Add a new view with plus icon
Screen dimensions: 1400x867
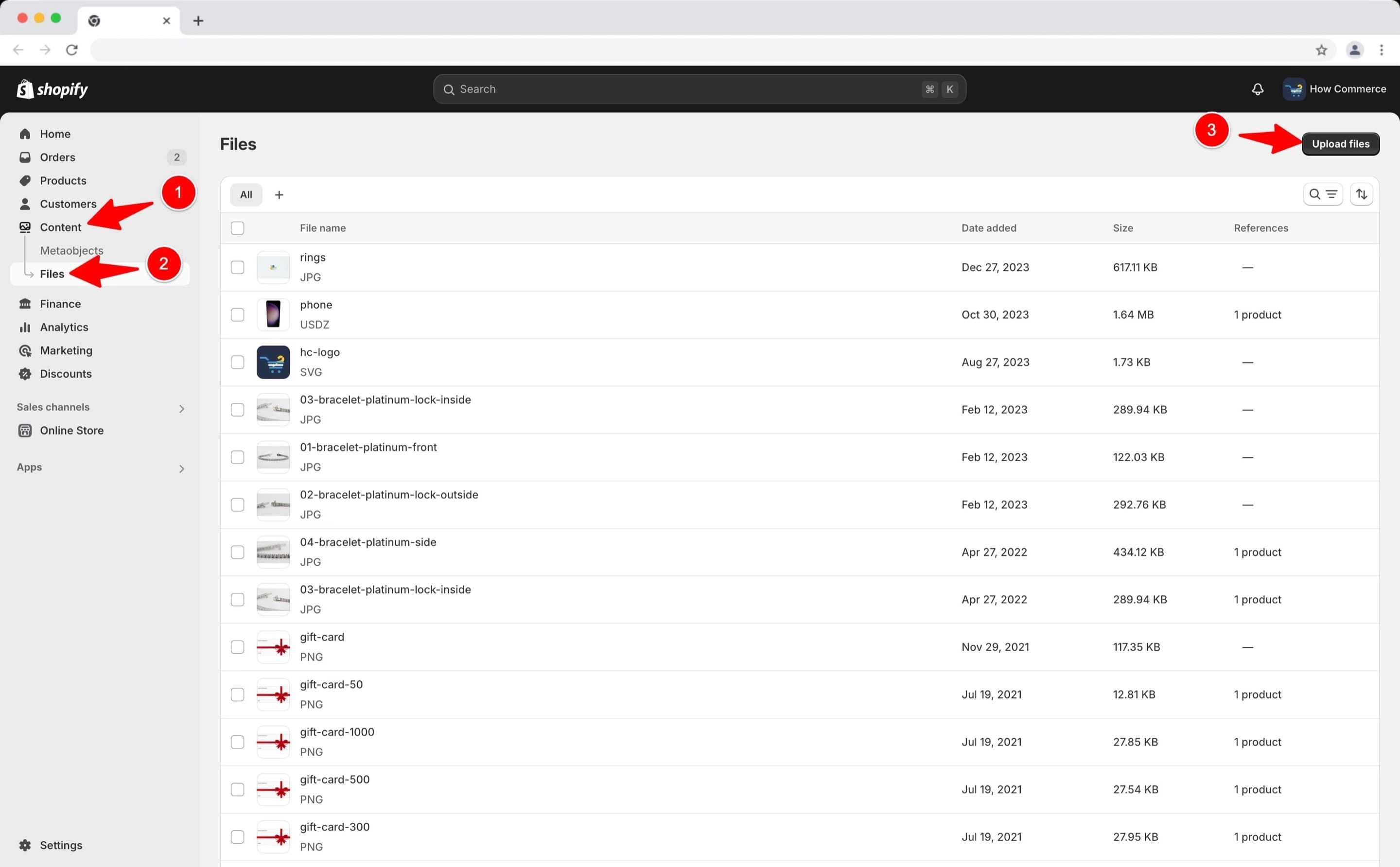pyautogui.click(x=279, y=195)
